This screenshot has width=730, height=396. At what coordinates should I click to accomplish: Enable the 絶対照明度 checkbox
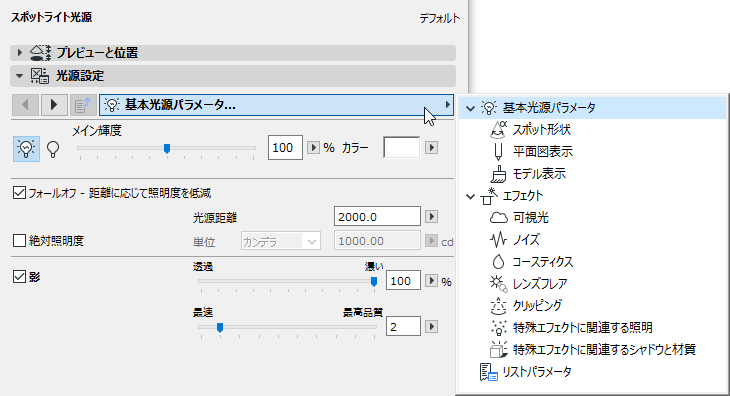(19, 241)
